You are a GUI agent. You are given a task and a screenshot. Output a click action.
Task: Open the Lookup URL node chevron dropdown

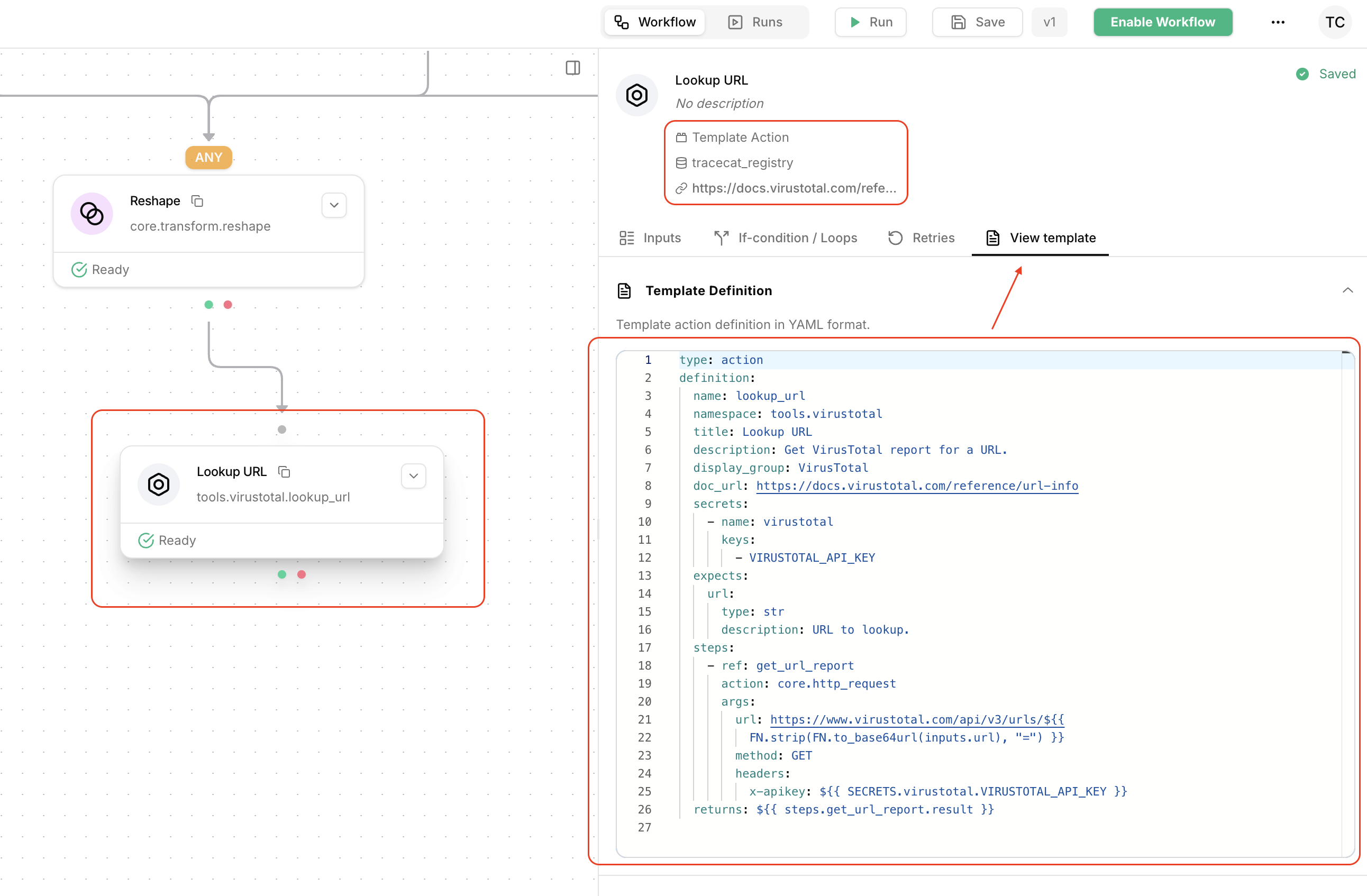point(413,476)
